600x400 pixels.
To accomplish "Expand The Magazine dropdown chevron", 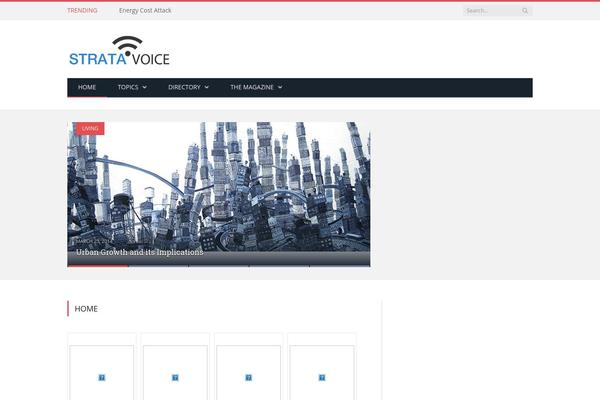I will (280, 87).
